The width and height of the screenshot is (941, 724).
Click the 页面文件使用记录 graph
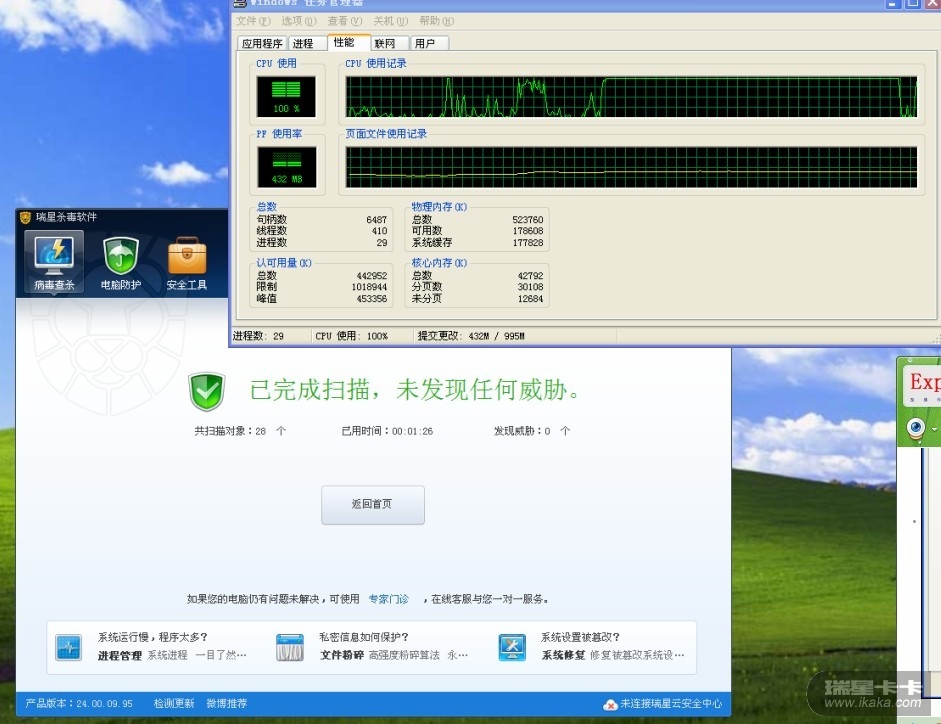point(631,167)
